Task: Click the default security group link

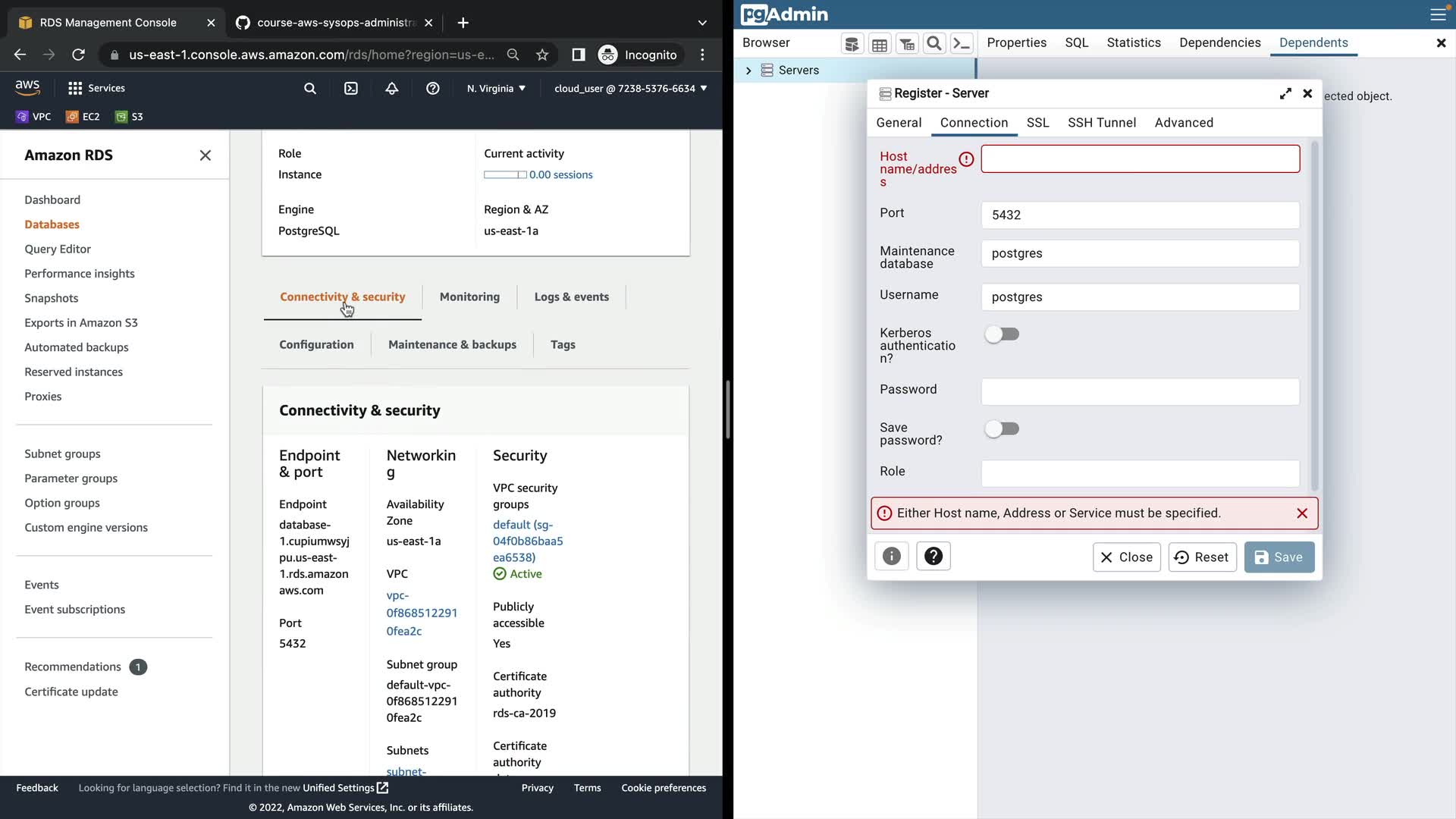Action: 528,541
